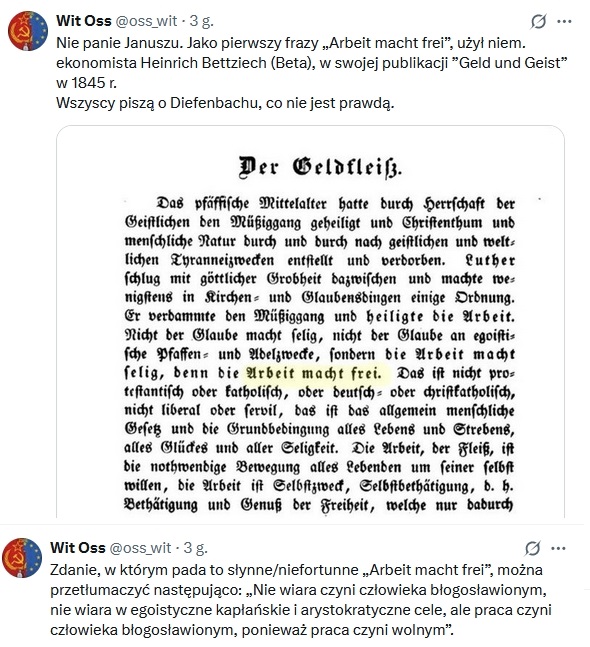590x647 pixels.
Task: Open the Wit Oss display name in the first tweet
Action: tap(84, 21)
